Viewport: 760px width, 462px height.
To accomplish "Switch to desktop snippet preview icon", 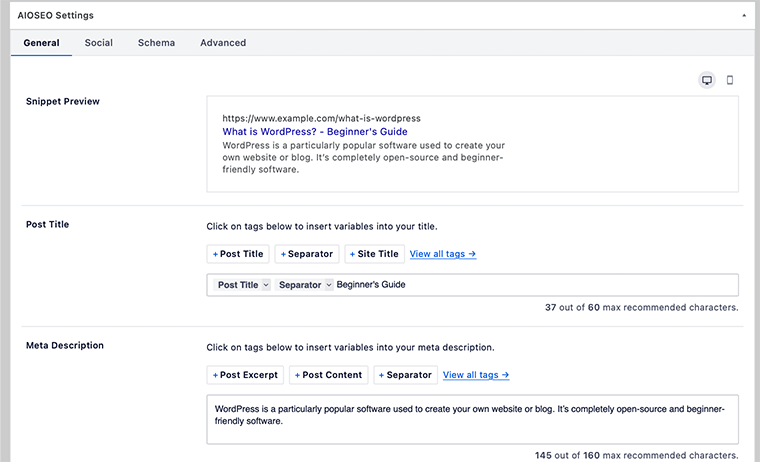I will [707, 80].
